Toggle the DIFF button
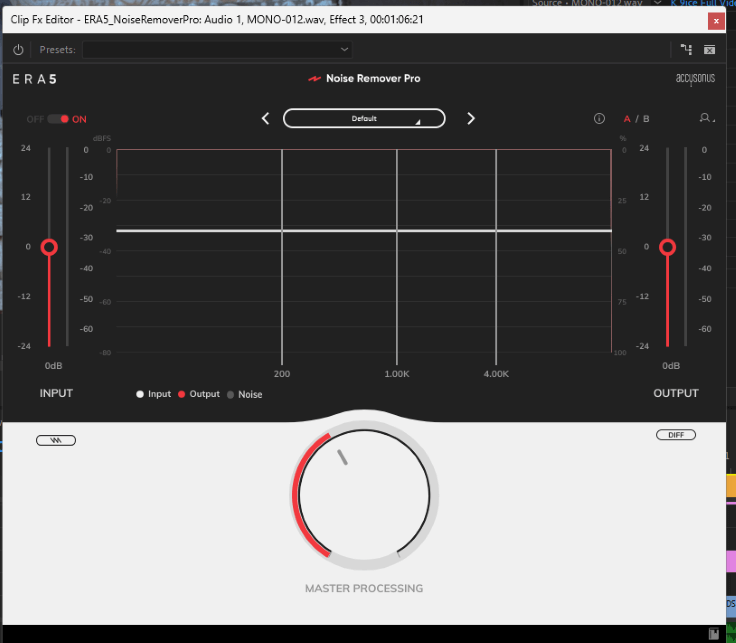Viewport: 736px width, 643px height. click(676, 435)
